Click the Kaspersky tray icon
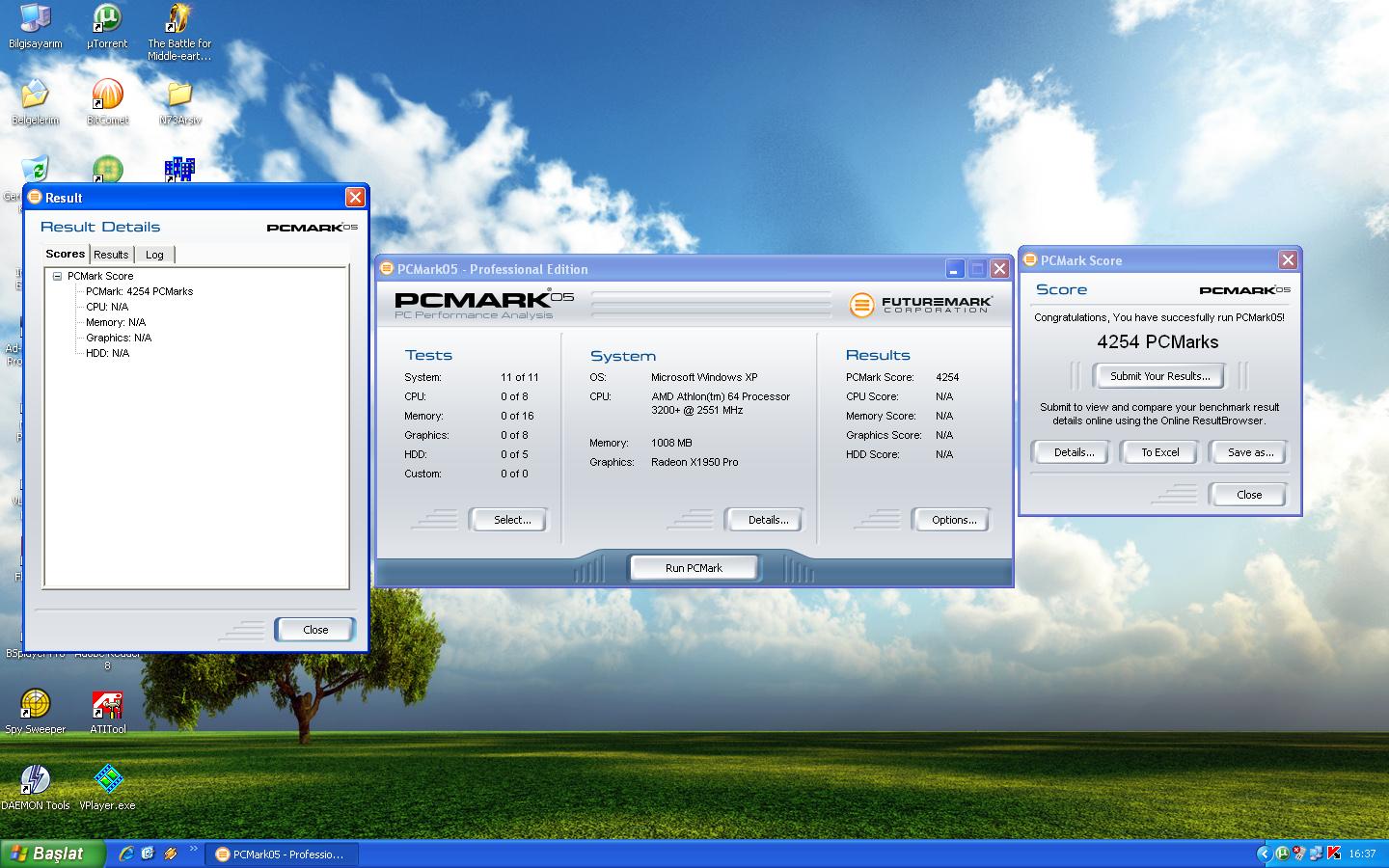Image resolution: width=1389 pixels, height=868 pixels. tap(1335, 854)
